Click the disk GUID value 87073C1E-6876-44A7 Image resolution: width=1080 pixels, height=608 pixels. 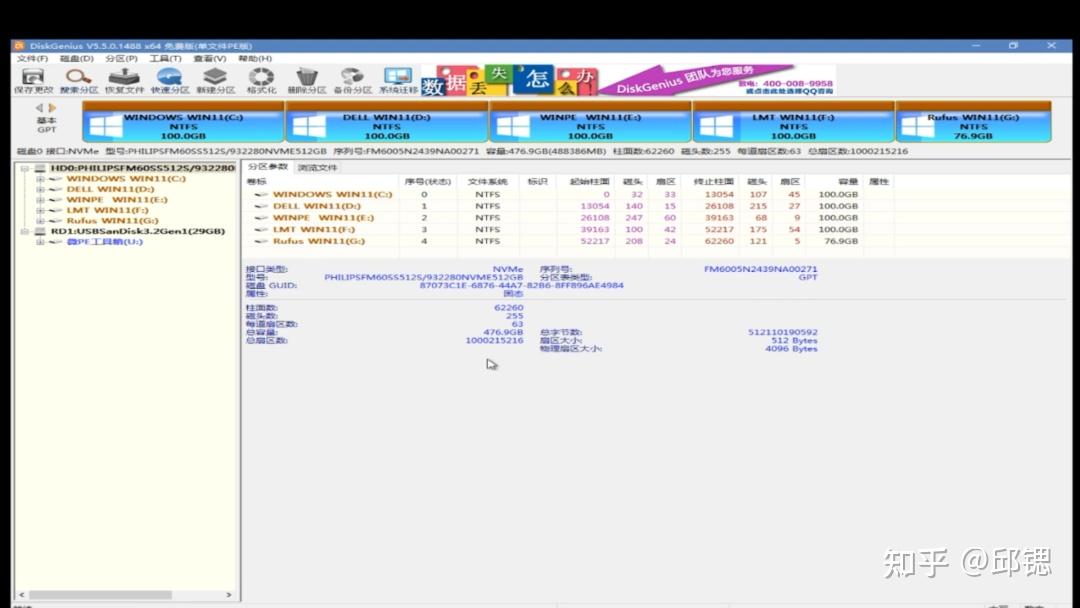pyautogui.click(x=521, y=285)
